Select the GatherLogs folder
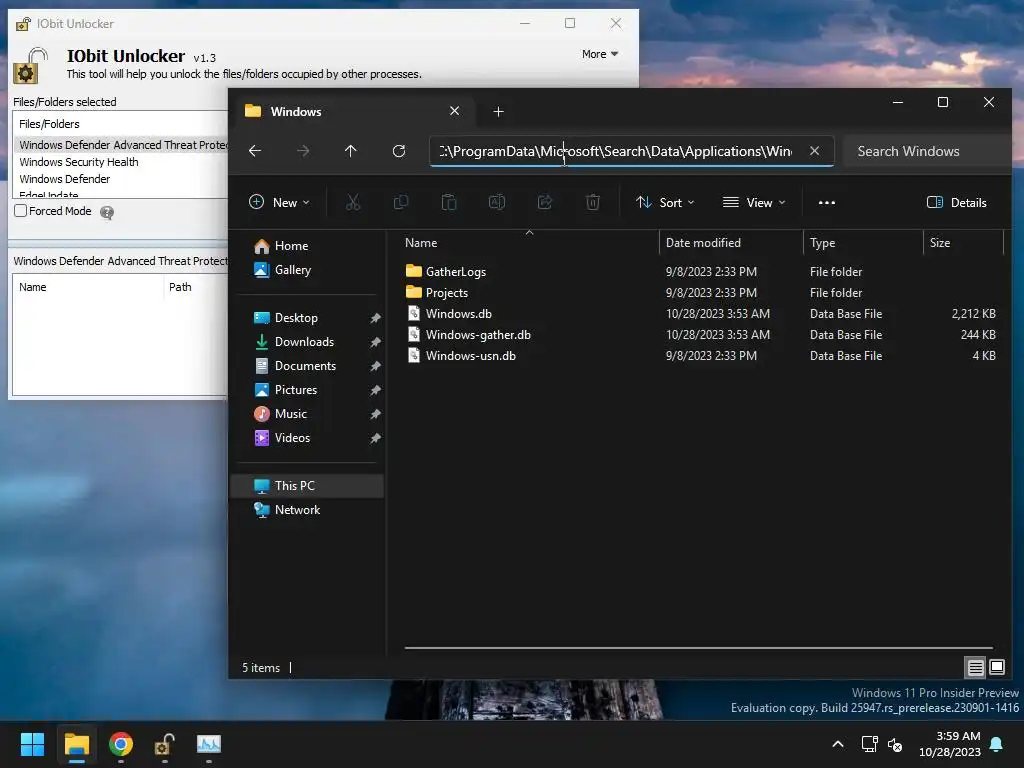 [456, 272]
